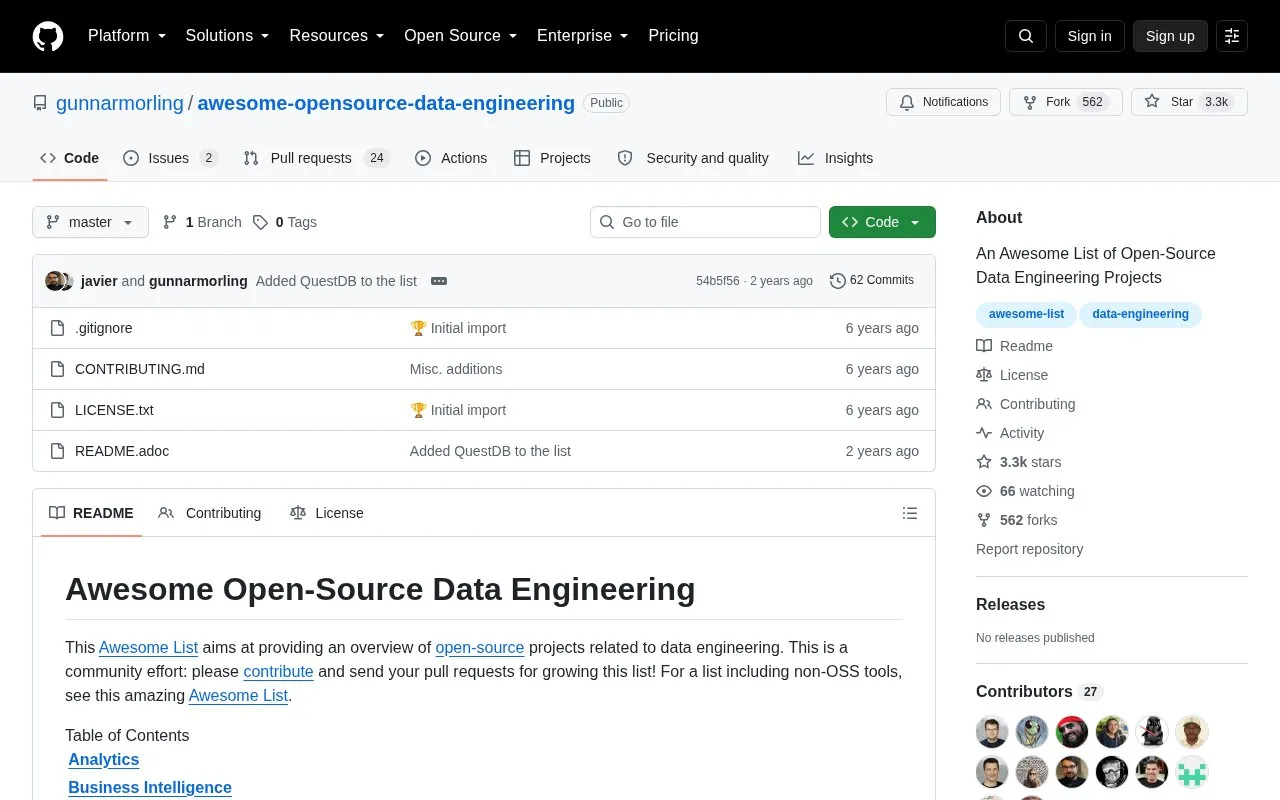Expand the Enterprise menu
This screenshot has height=800, width=1280.
583,36
